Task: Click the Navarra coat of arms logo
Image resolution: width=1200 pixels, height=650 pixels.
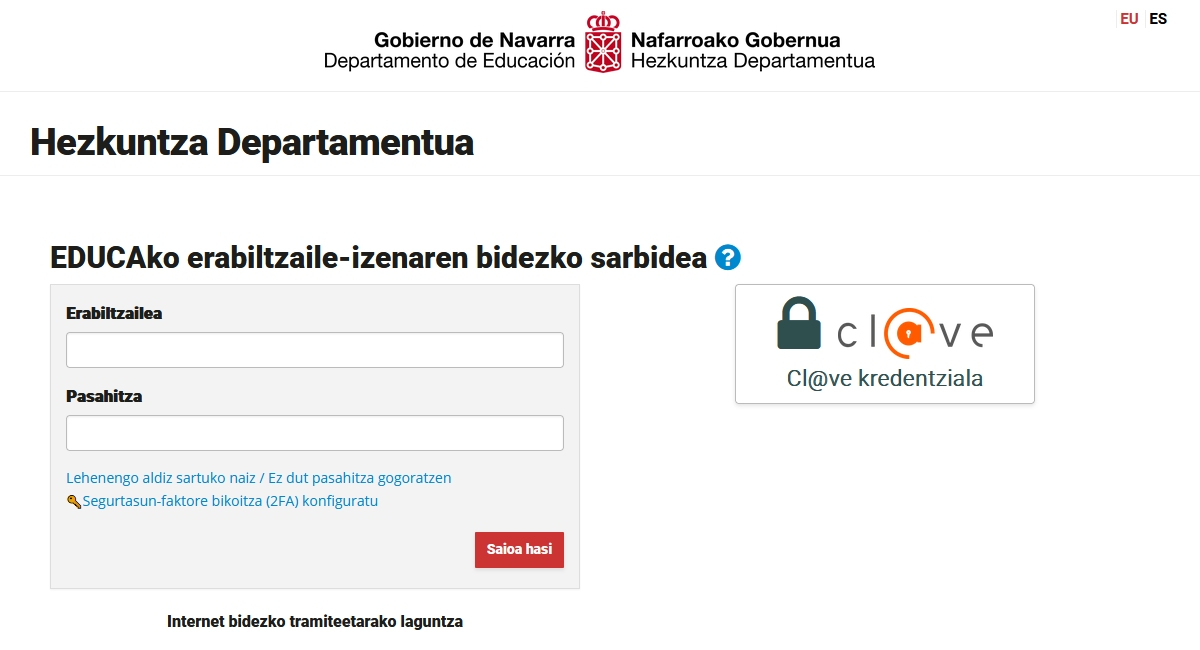Action: tap(602, 42)
